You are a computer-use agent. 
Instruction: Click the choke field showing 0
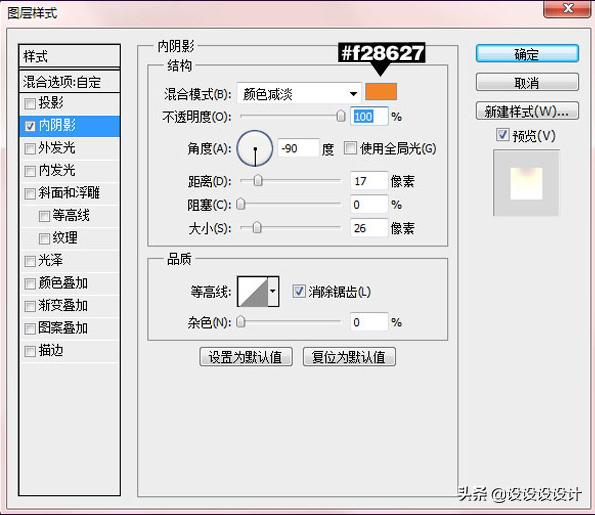tap(369, 205)
